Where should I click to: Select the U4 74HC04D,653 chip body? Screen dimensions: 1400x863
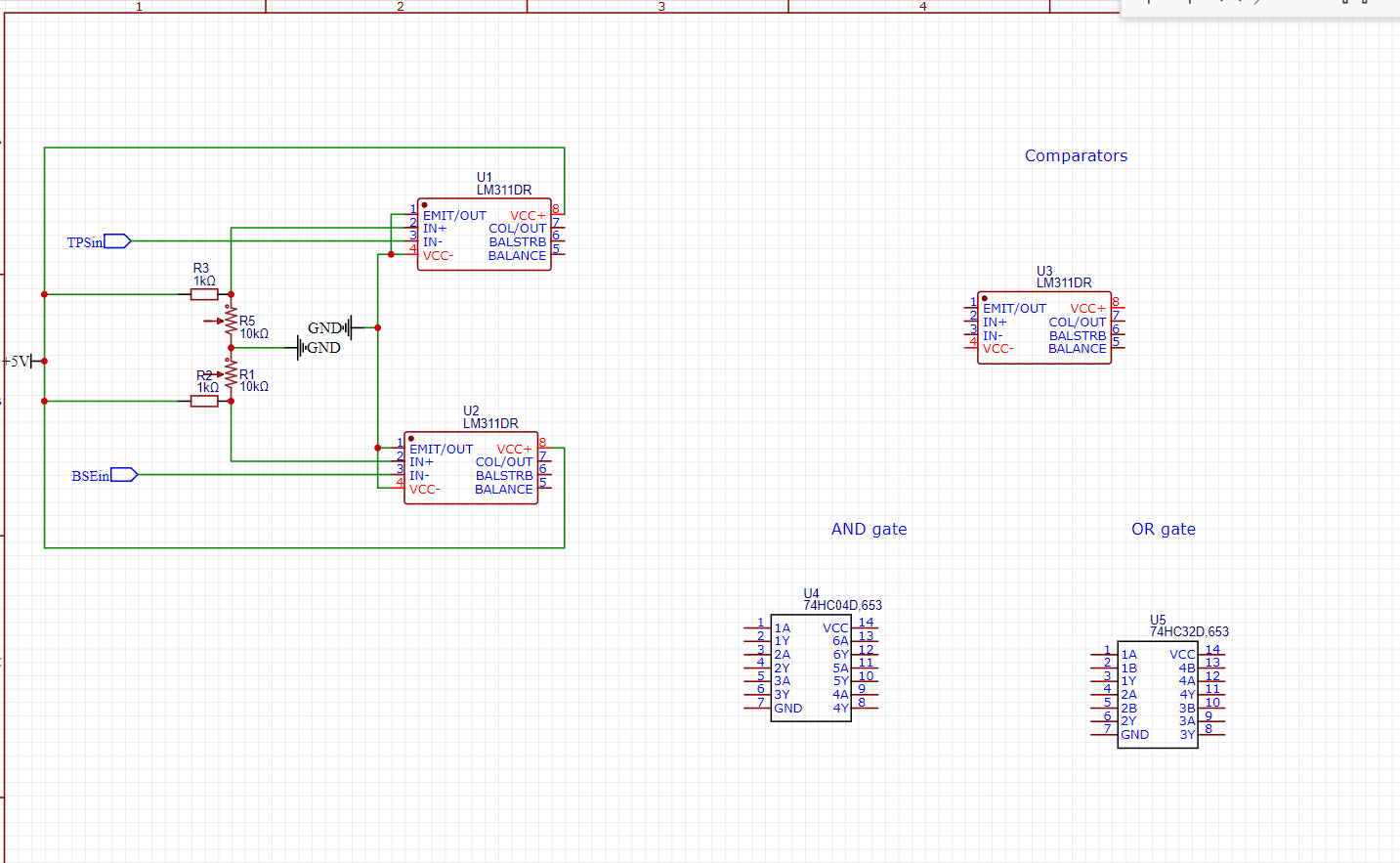(811, 669)
